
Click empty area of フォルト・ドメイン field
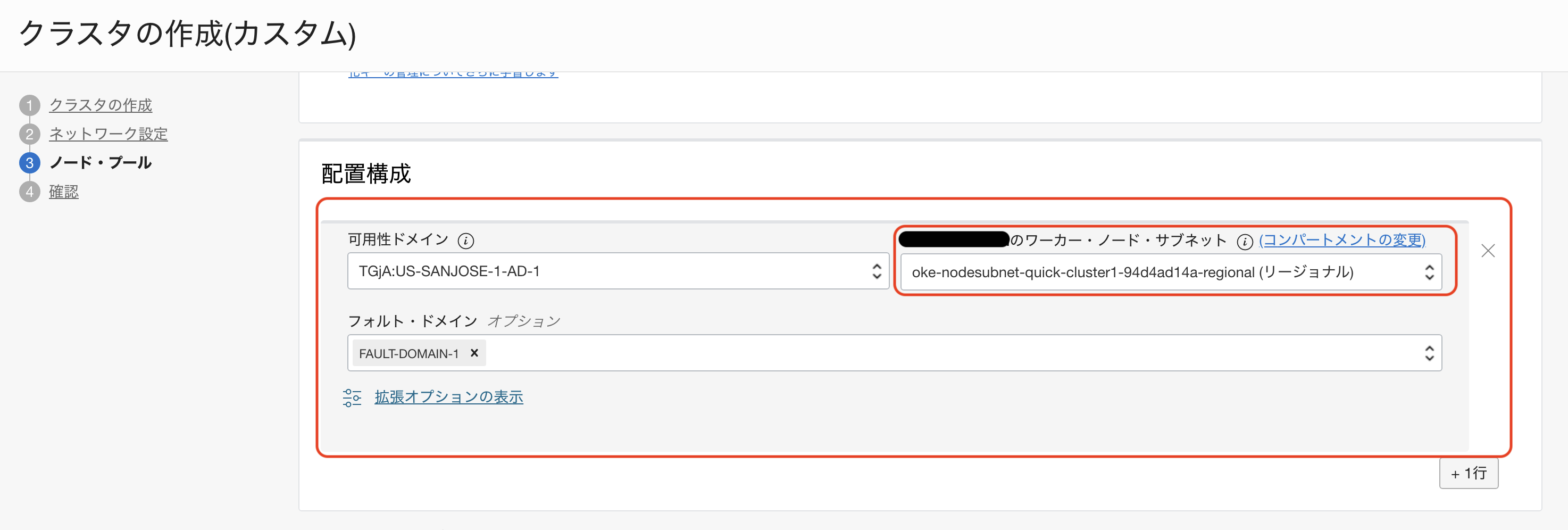(913, 353)
